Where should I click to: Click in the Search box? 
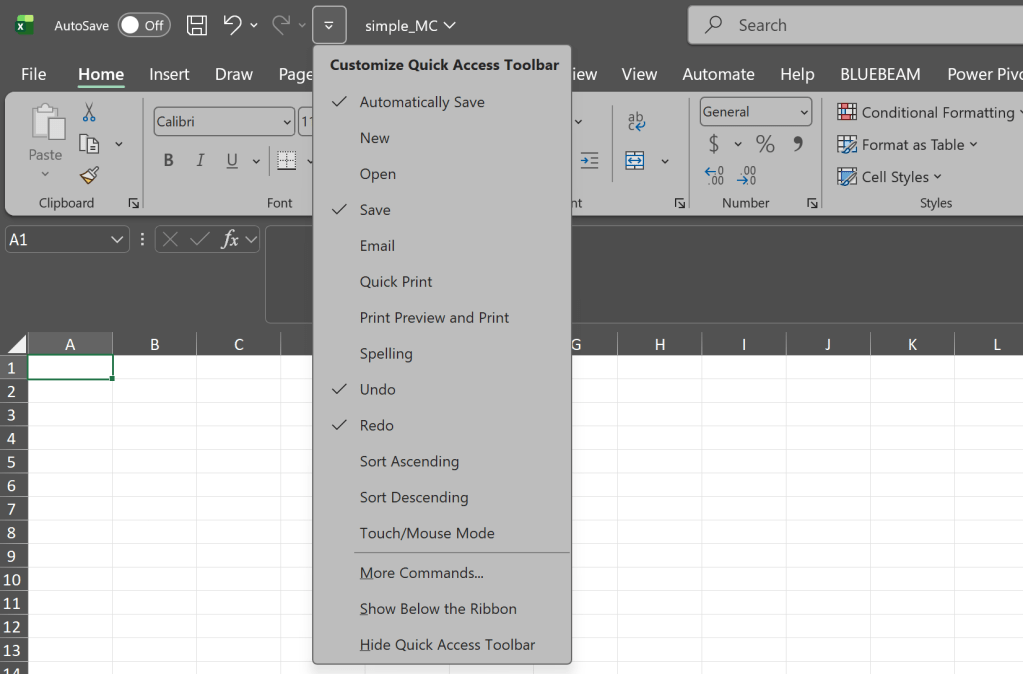point(855,25)
